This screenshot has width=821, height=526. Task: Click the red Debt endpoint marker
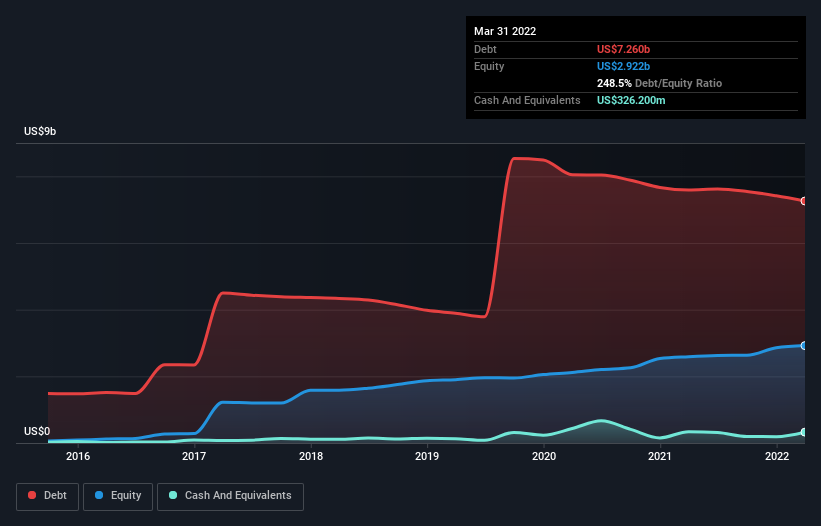[804, 201]
